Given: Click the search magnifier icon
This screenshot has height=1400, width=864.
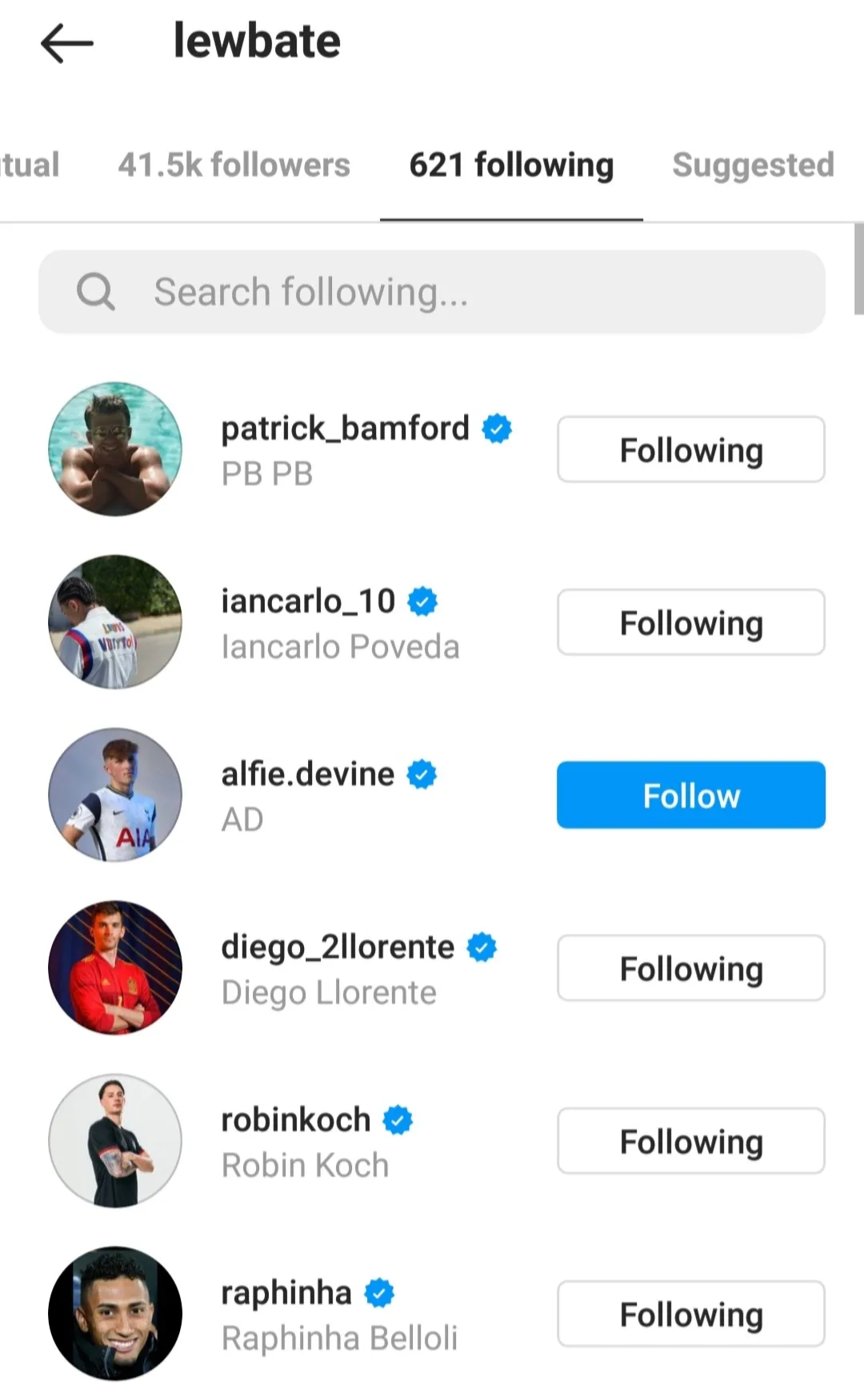Looking at the screenshot, I should click(96, 291).
